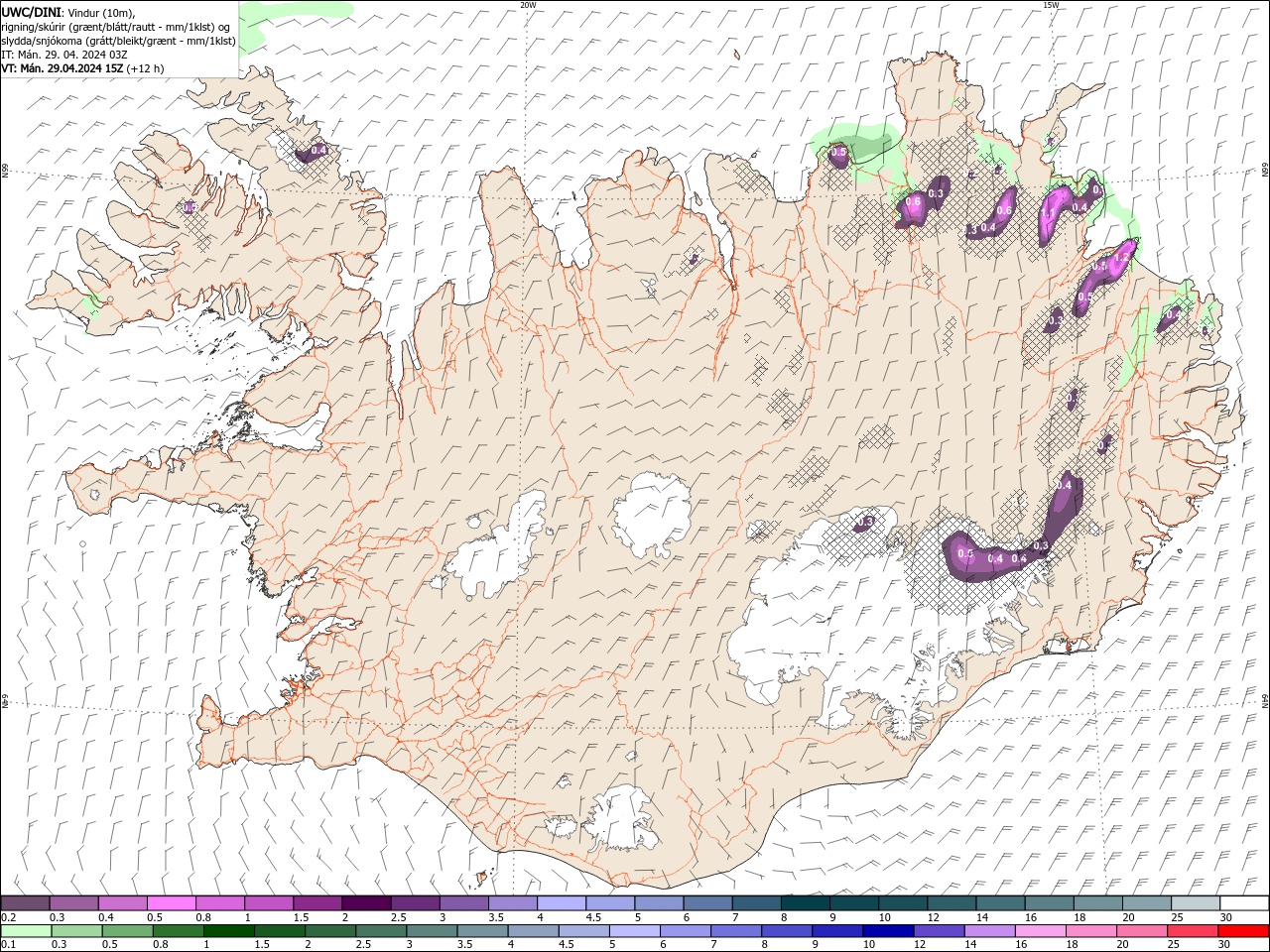Click the 0.4 snow value in the Westfjords
Screen dimensions: 1270x952
318,151
